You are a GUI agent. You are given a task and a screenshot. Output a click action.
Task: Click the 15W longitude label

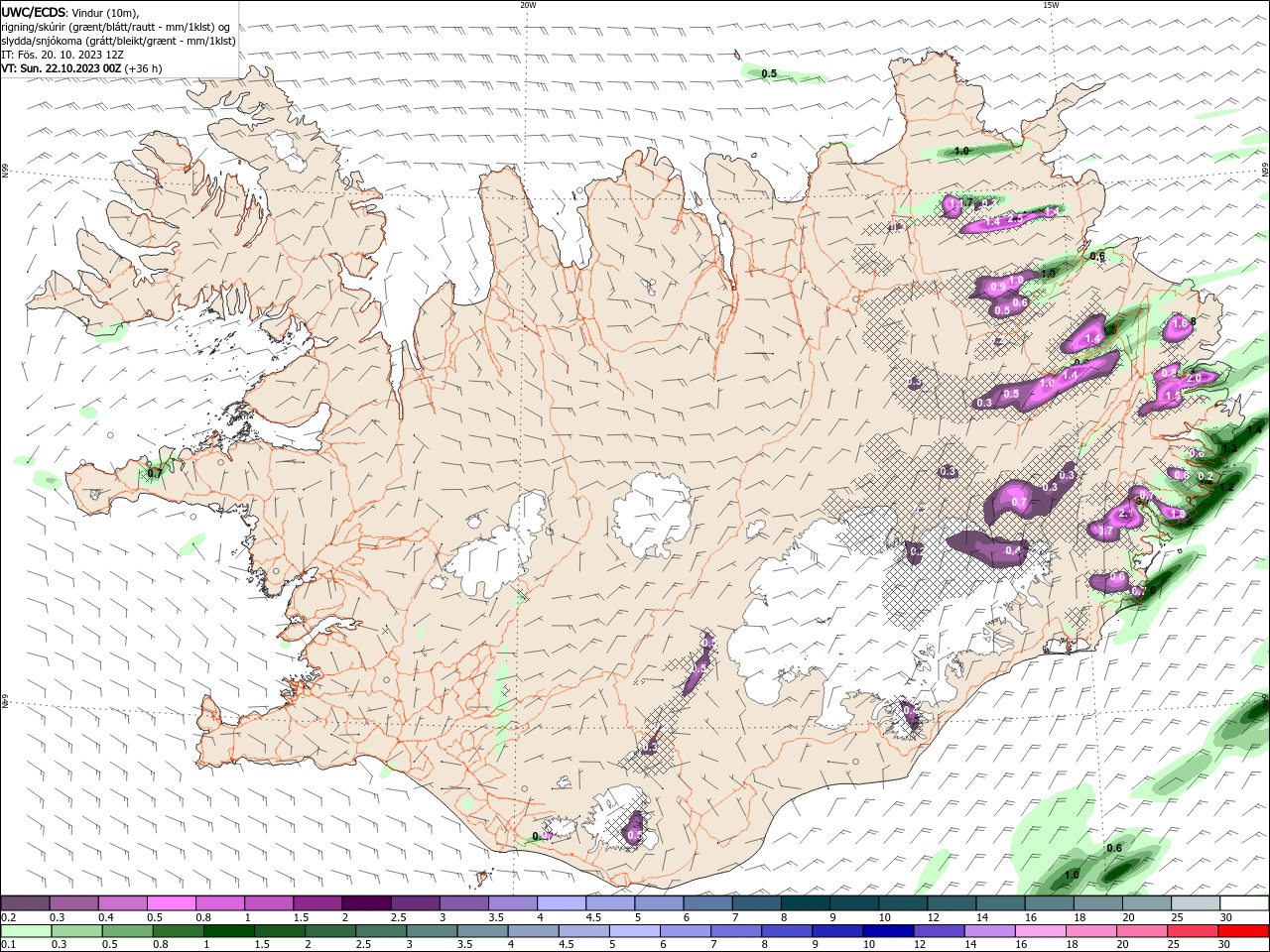(1051, 5)
